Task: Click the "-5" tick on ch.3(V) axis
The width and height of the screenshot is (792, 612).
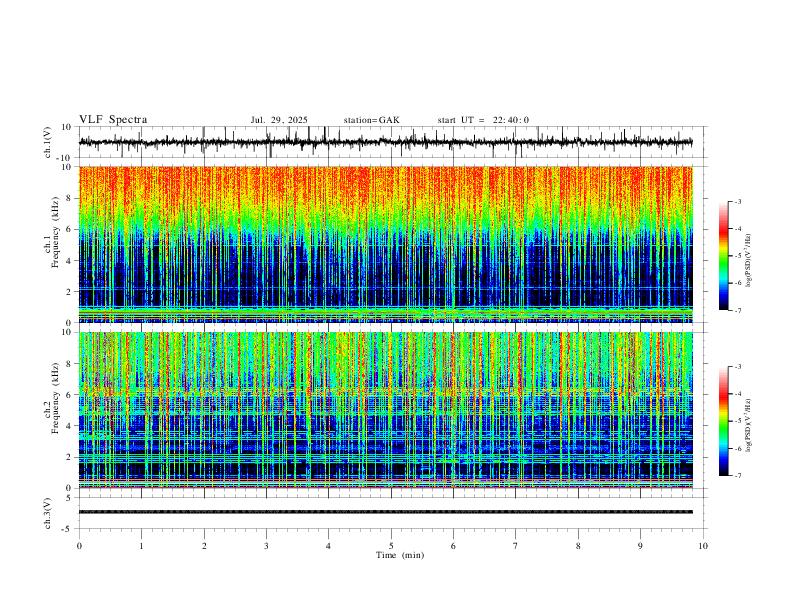Action: [x=68, y=529]
